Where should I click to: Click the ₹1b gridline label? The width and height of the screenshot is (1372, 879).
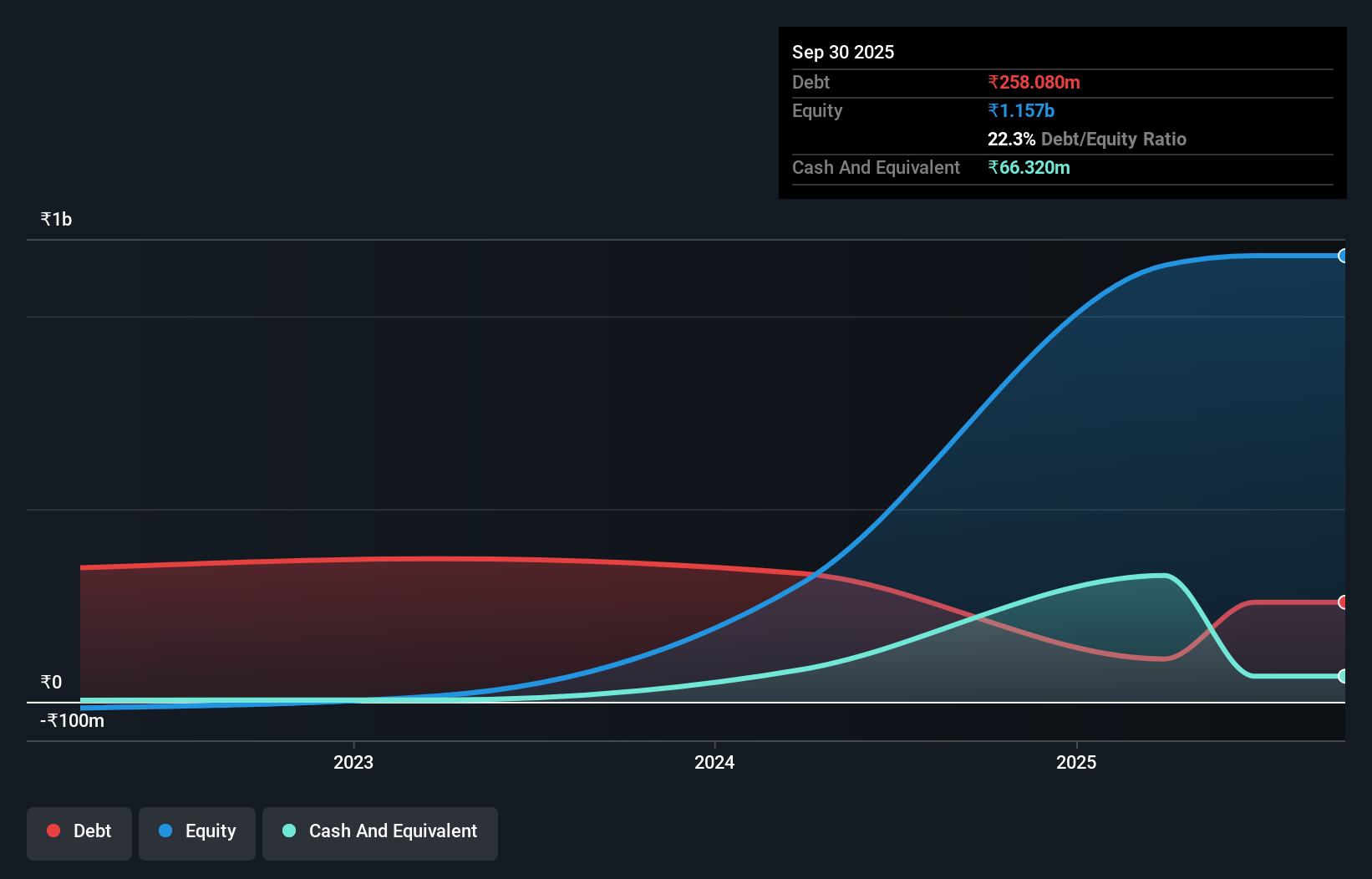[x=56, y=218]
